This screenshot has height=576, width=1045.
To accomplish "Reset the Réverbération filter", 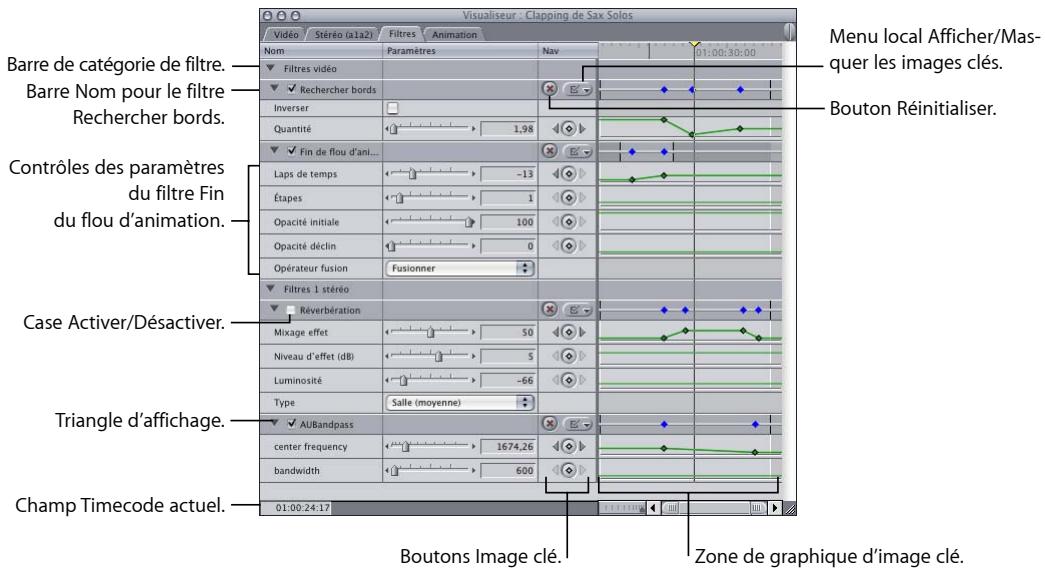I will coord(549,309).
